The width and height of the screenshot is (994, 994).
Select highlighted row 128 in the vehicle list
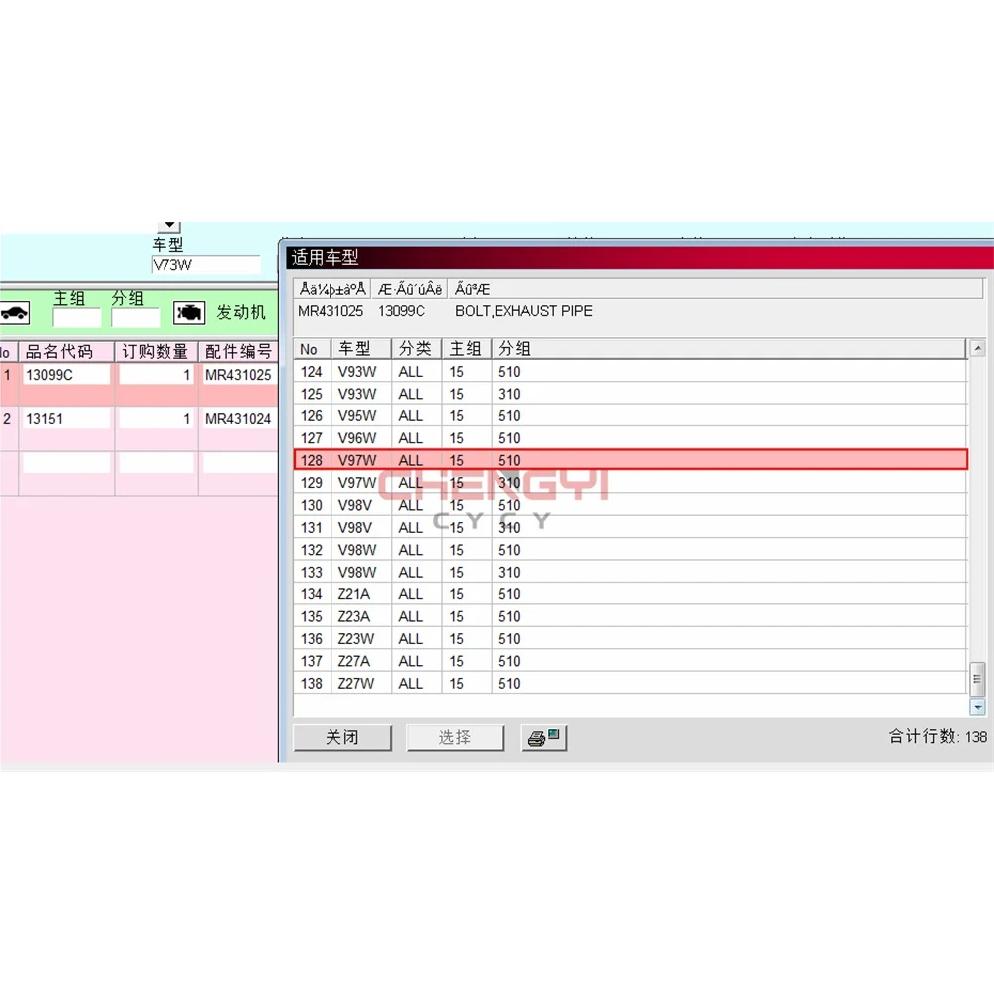tap(631, 460)
